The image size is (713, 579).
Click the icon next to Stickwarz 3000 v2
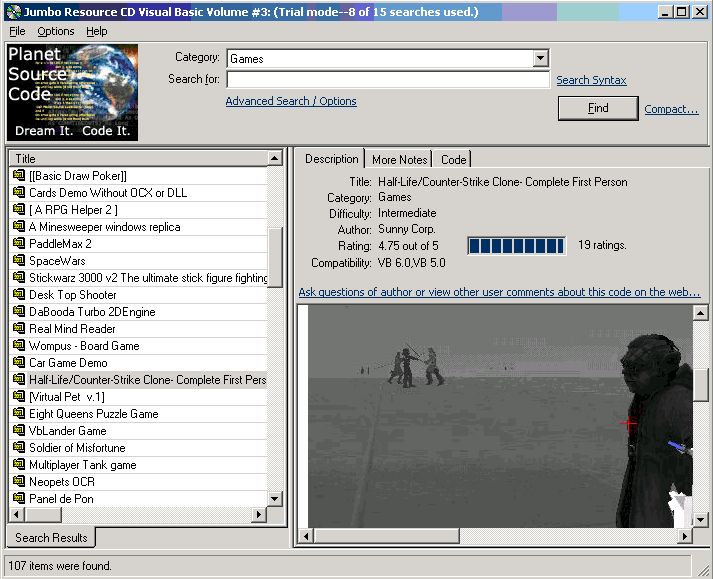pos(19,277)
